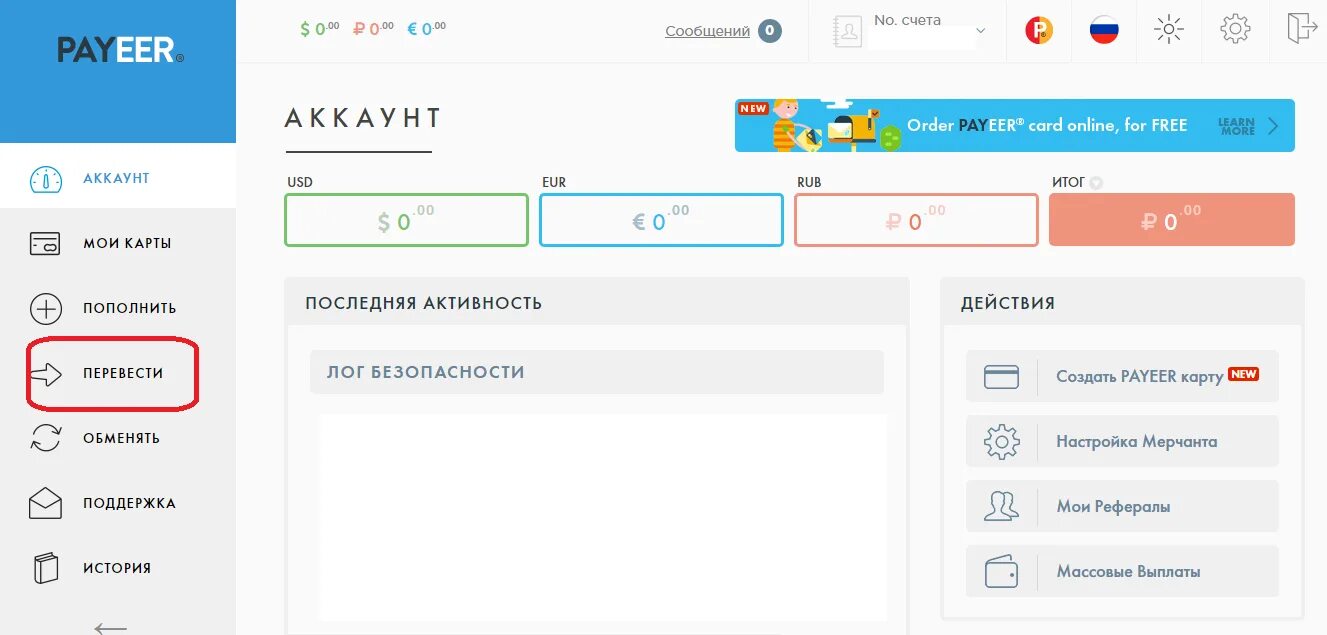Image resolution: width=1327 pixels, height=635 pixels.
Task: Click the Пополнить plus icon
Action: click(46, 309)
